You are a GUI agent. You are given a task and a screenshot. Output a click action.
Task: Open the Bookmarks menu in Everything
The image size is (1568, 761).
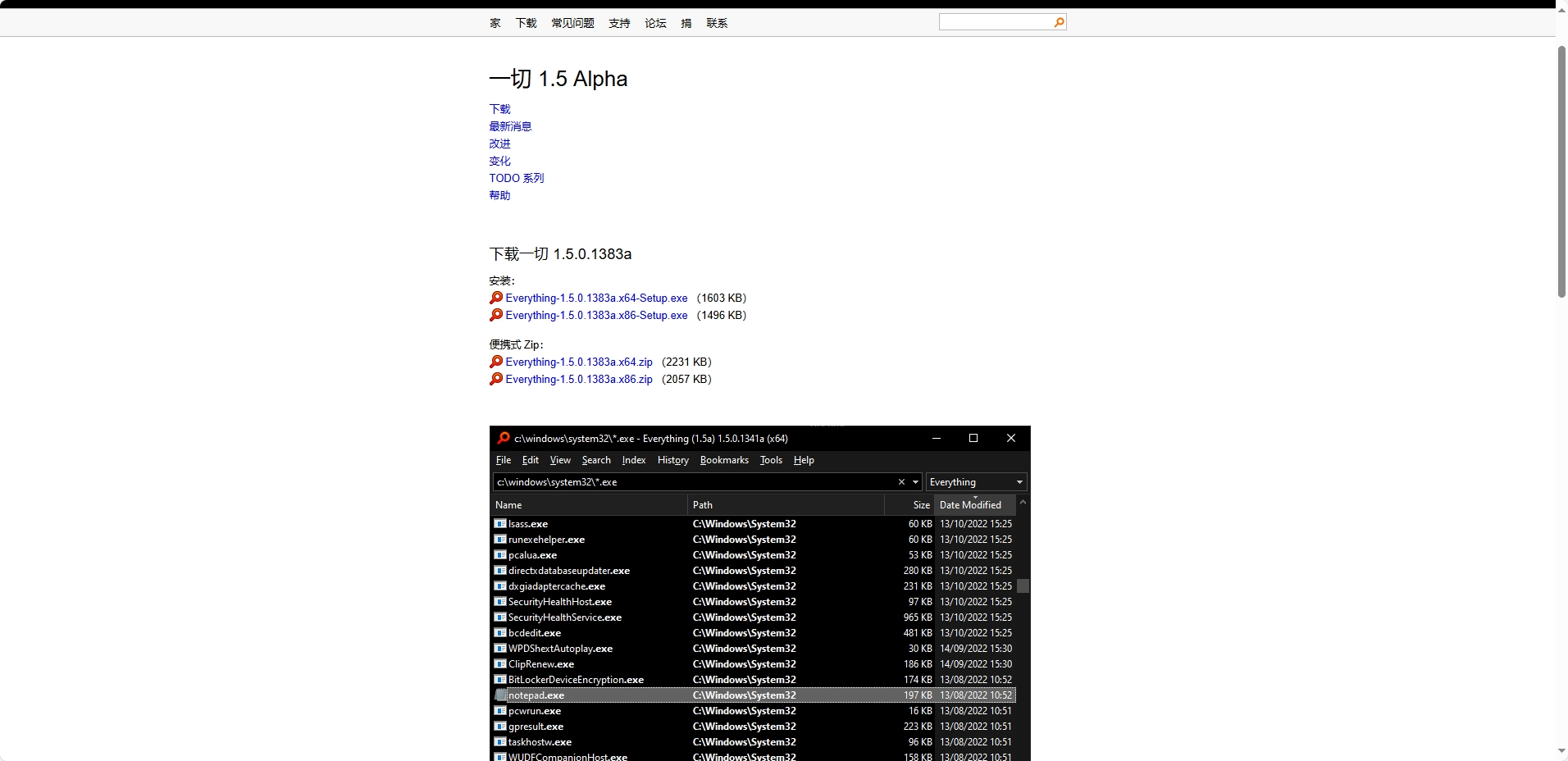click(x=724, y=460)
